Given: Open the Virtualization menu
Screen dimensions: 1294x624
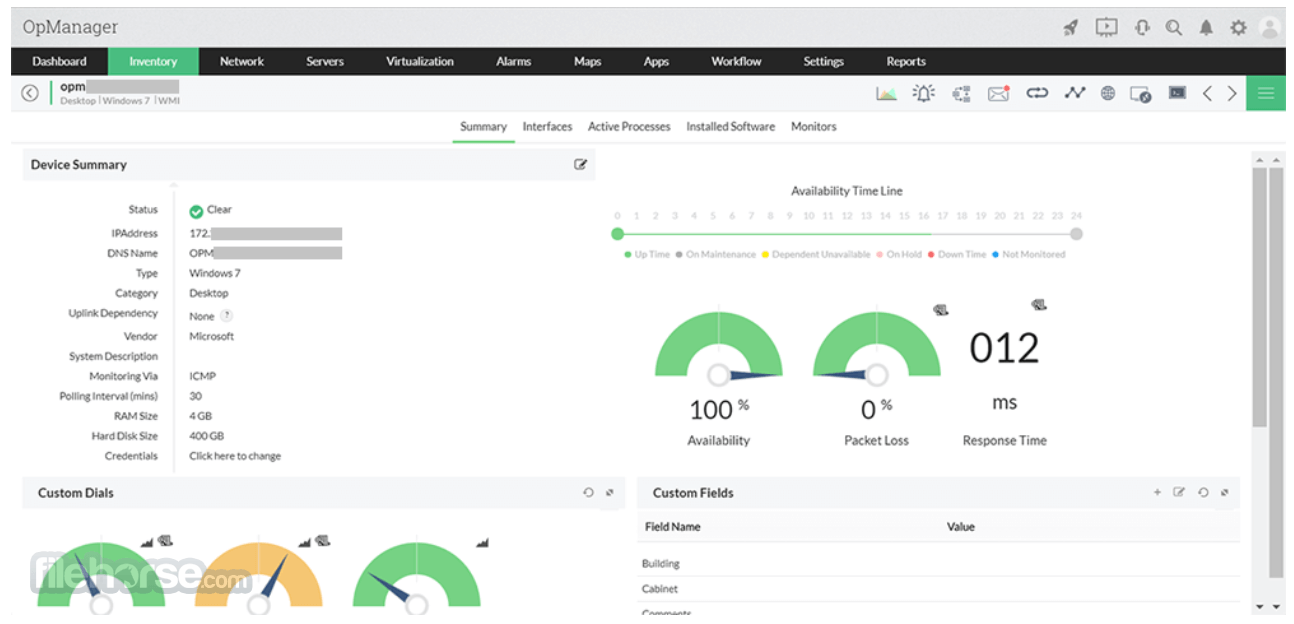Looking at the screenshot, I should [x=420, y=61].
